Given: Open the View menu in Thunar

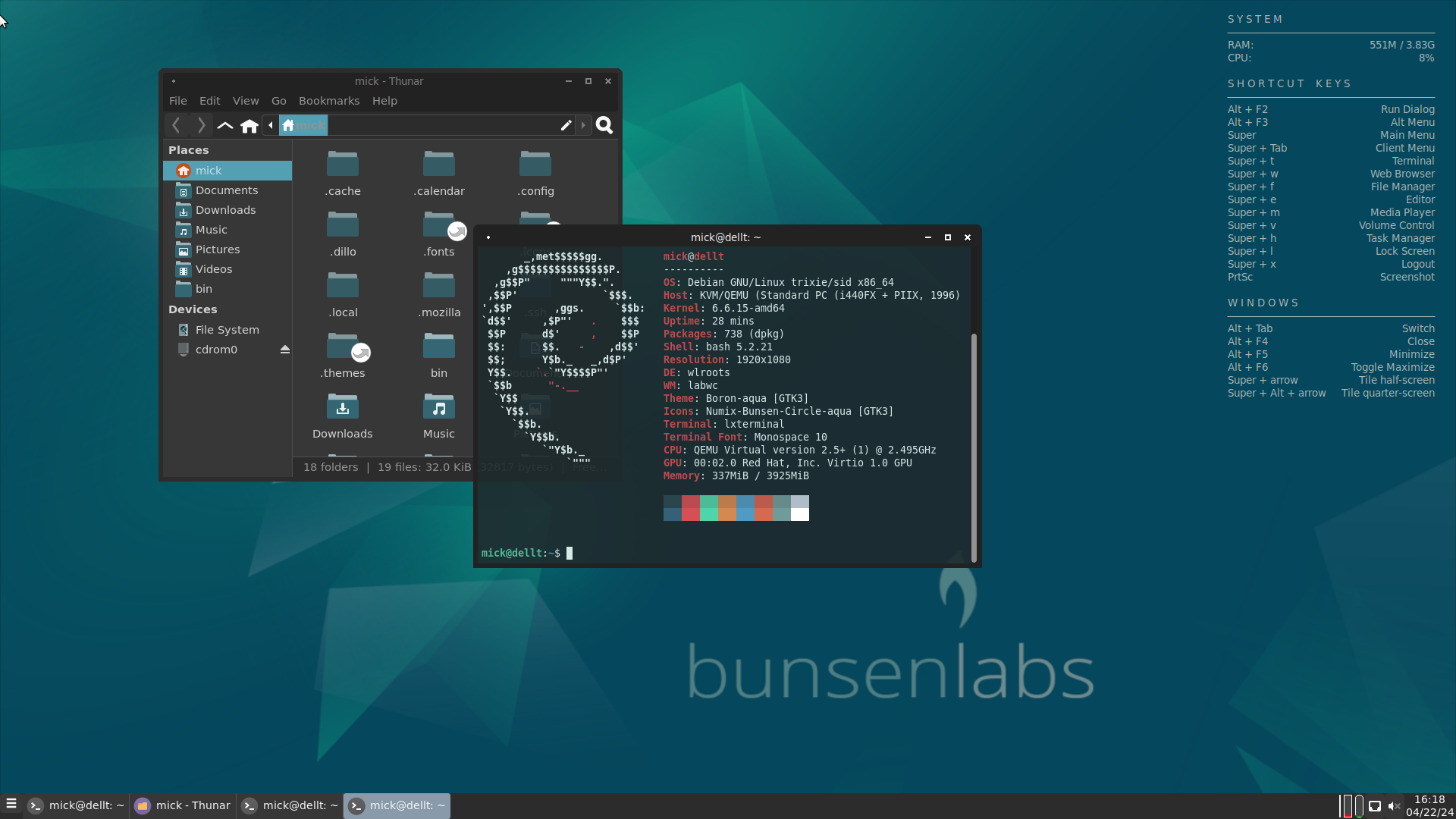Looking at the screenshot, I should pos(246,101).
